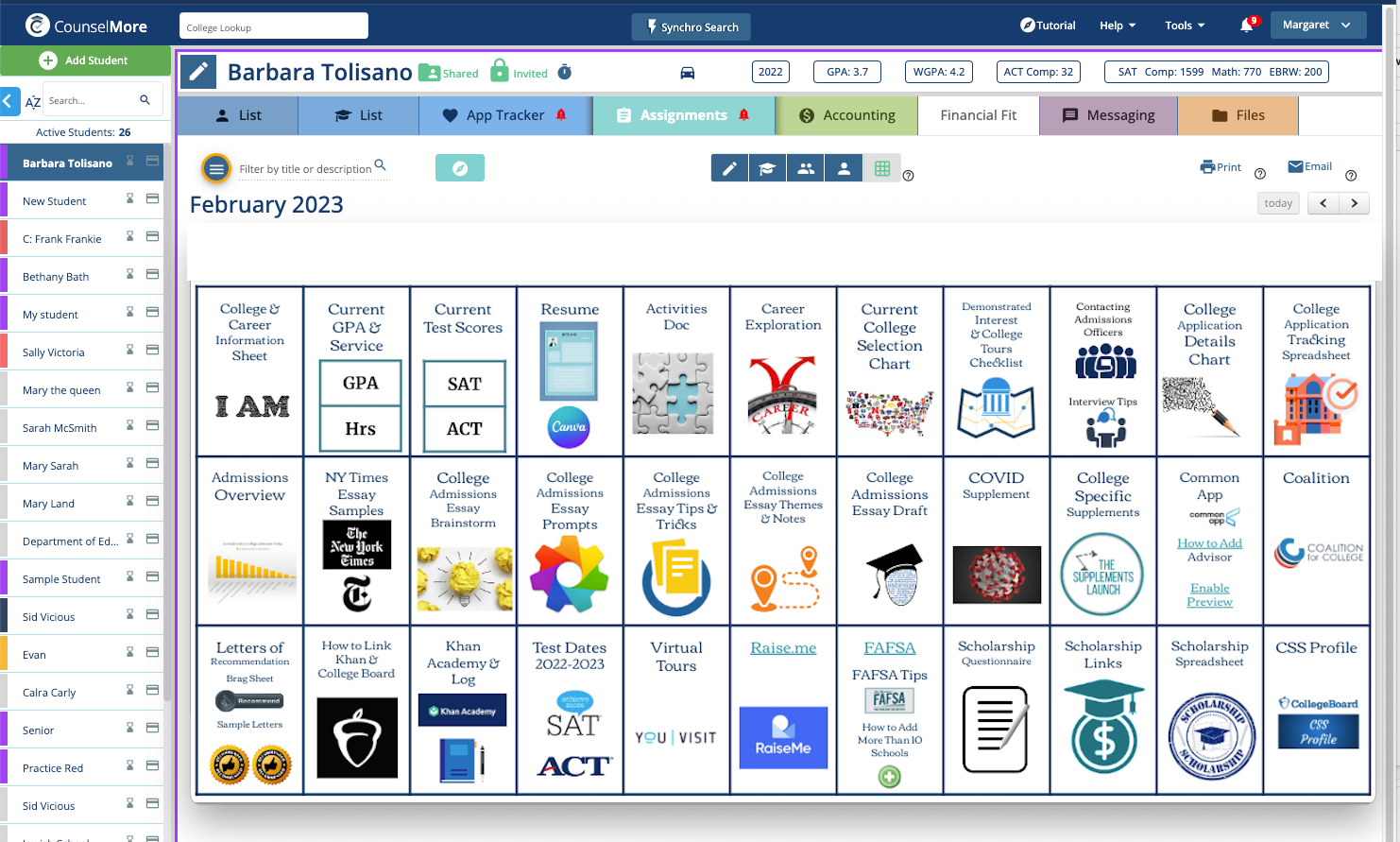Select the green grid view icon
Viewport: 1400px width, 842px height.
point(882,168)
